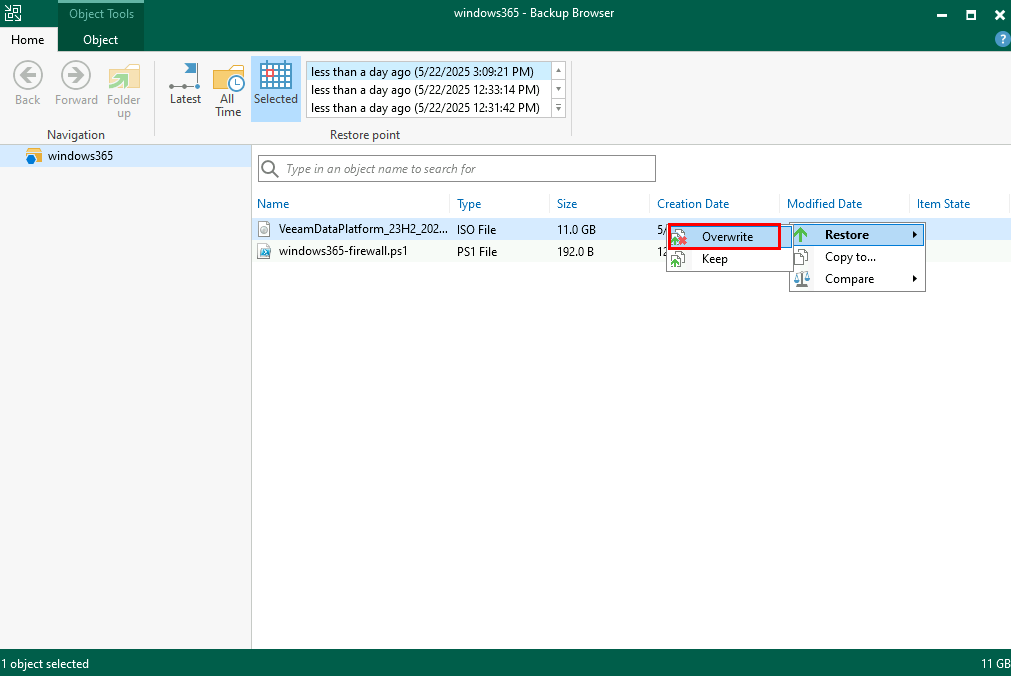
Task: Open the Compare context menu entry
Action: [x=858, y=279]
